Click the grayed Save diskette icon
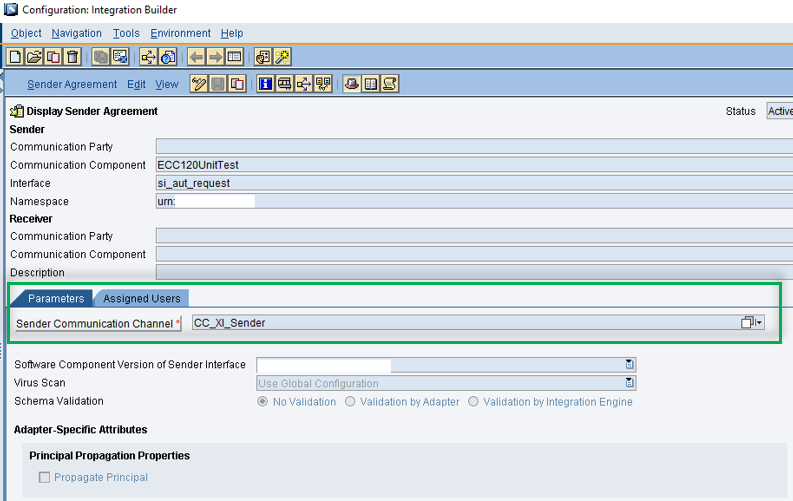 [x=218, y=83]
